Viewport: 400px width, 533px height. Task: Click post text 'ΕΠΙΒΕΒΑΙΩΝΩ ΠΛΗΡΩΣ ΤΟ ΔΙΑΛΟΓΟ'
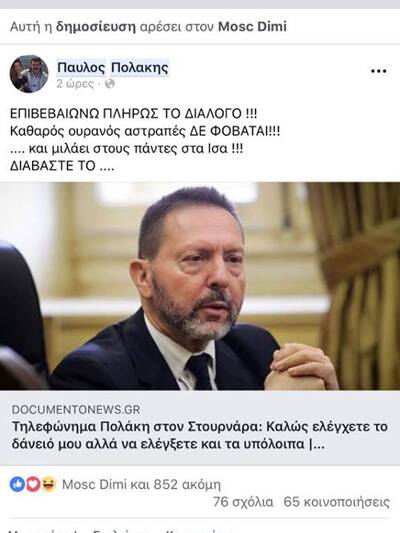125,114
